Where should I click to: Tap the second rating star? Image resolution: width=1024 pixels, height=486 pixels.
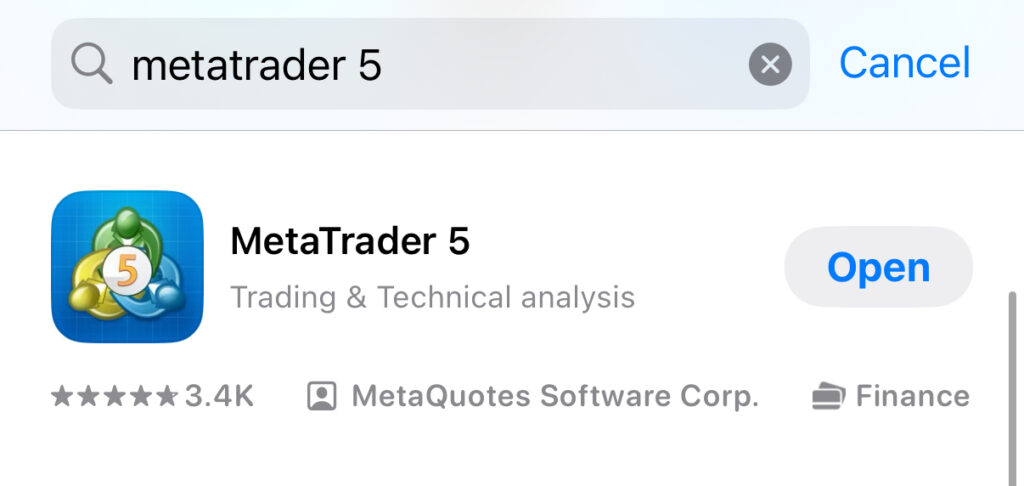[x=89, y=397]
